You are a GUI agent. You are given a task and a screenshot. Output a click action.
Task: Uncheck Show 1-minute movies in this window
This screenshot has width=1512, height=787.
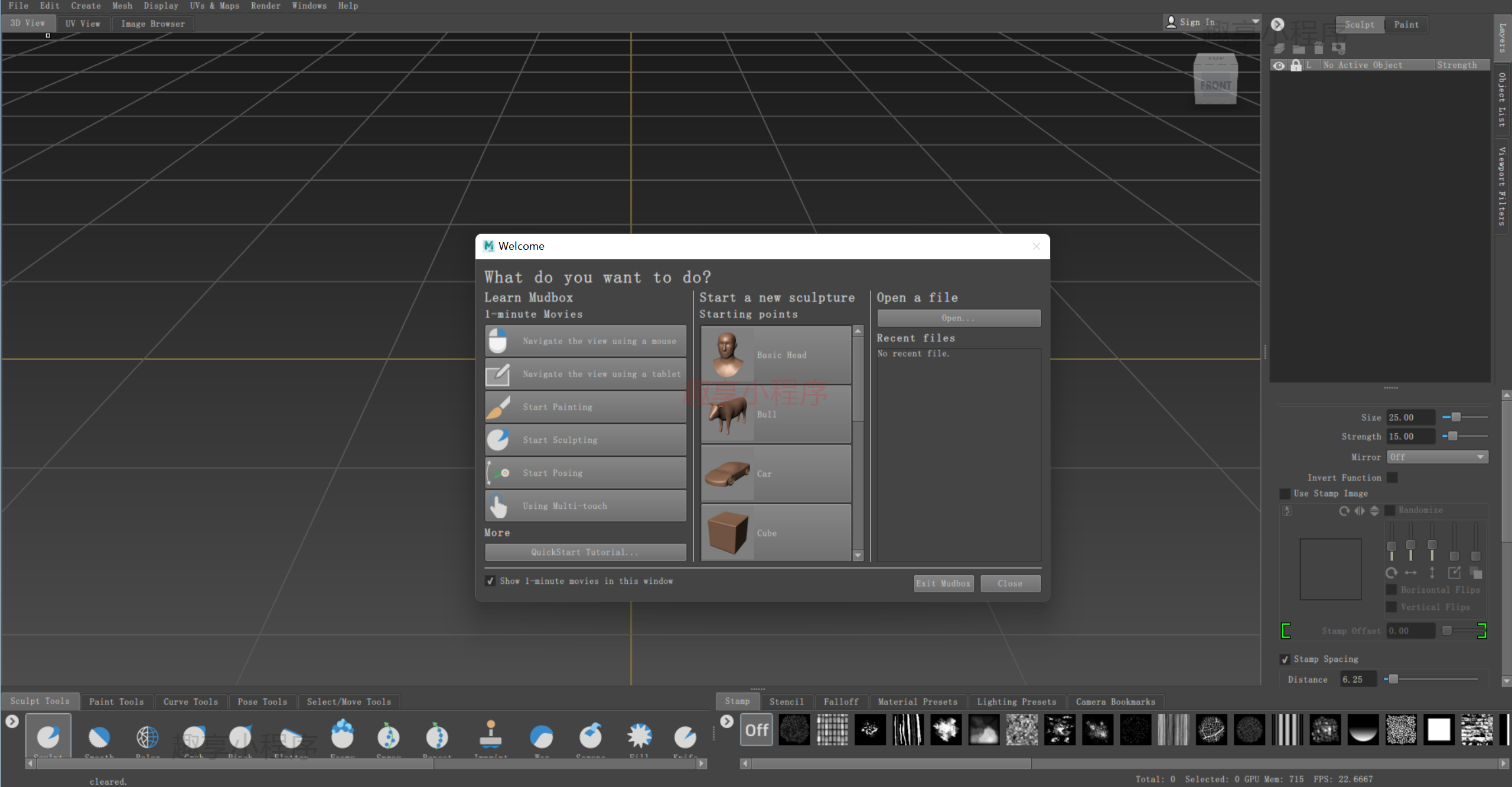coord(490,581)
